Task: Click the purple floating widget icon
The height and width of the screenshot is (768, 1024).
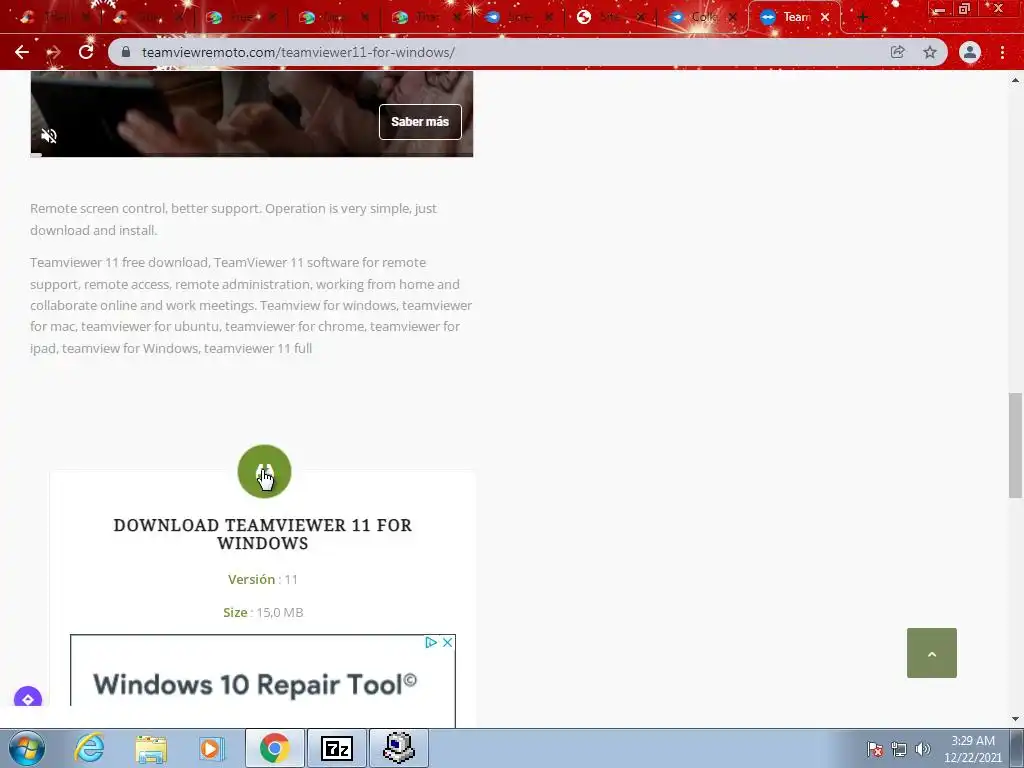Action: click(28, 697)
